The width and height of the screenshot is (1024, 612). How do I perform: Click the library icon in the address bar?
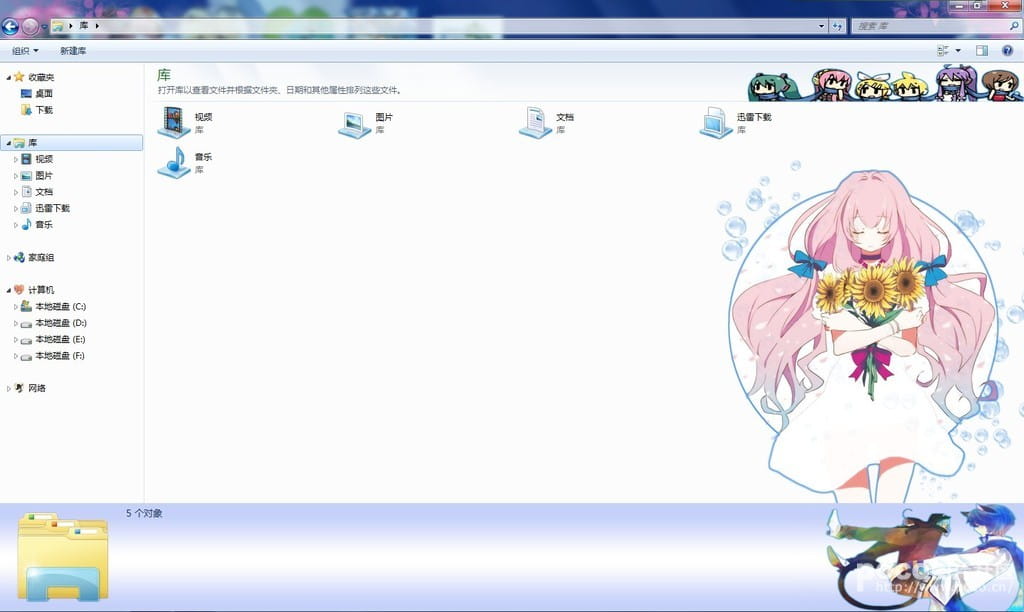58,26
